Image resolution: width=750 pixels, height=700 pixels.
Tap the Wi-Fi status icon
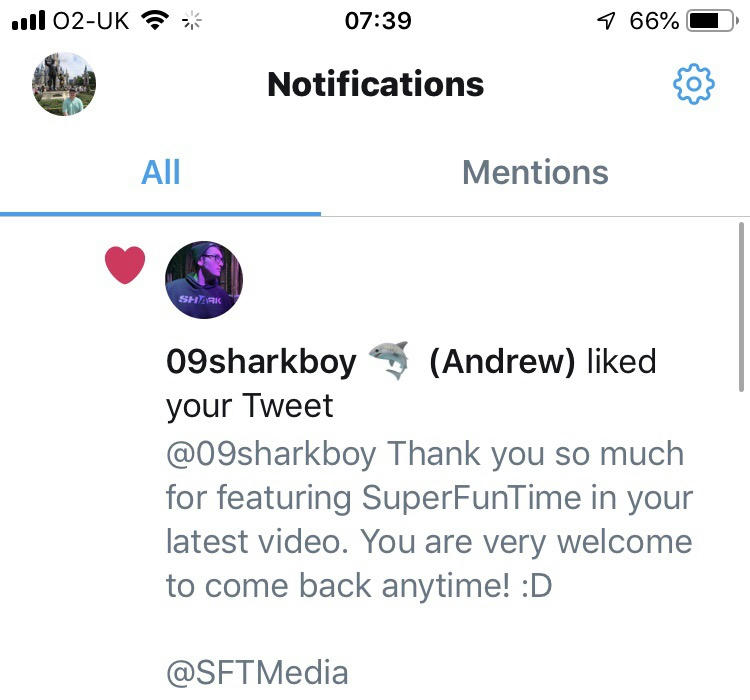tap(155, 21)
